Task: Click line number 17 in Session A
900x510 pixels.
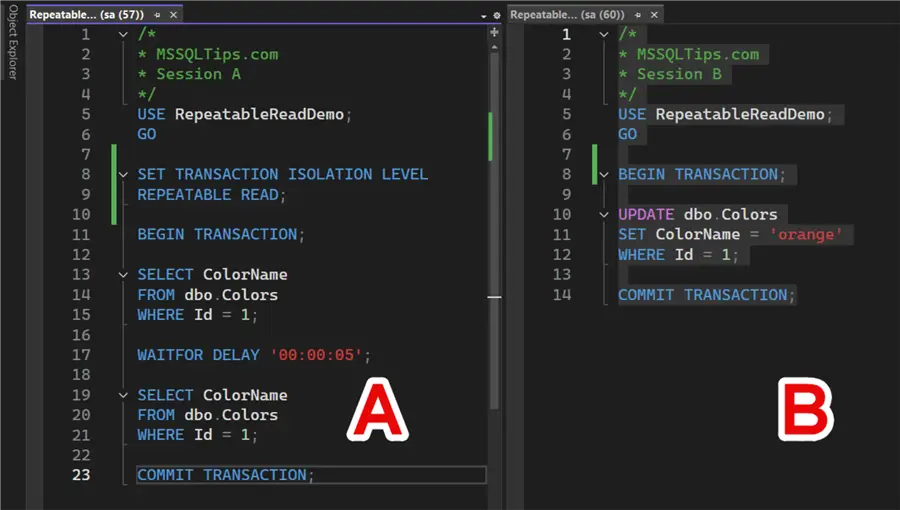Action: tap(81, 355)
